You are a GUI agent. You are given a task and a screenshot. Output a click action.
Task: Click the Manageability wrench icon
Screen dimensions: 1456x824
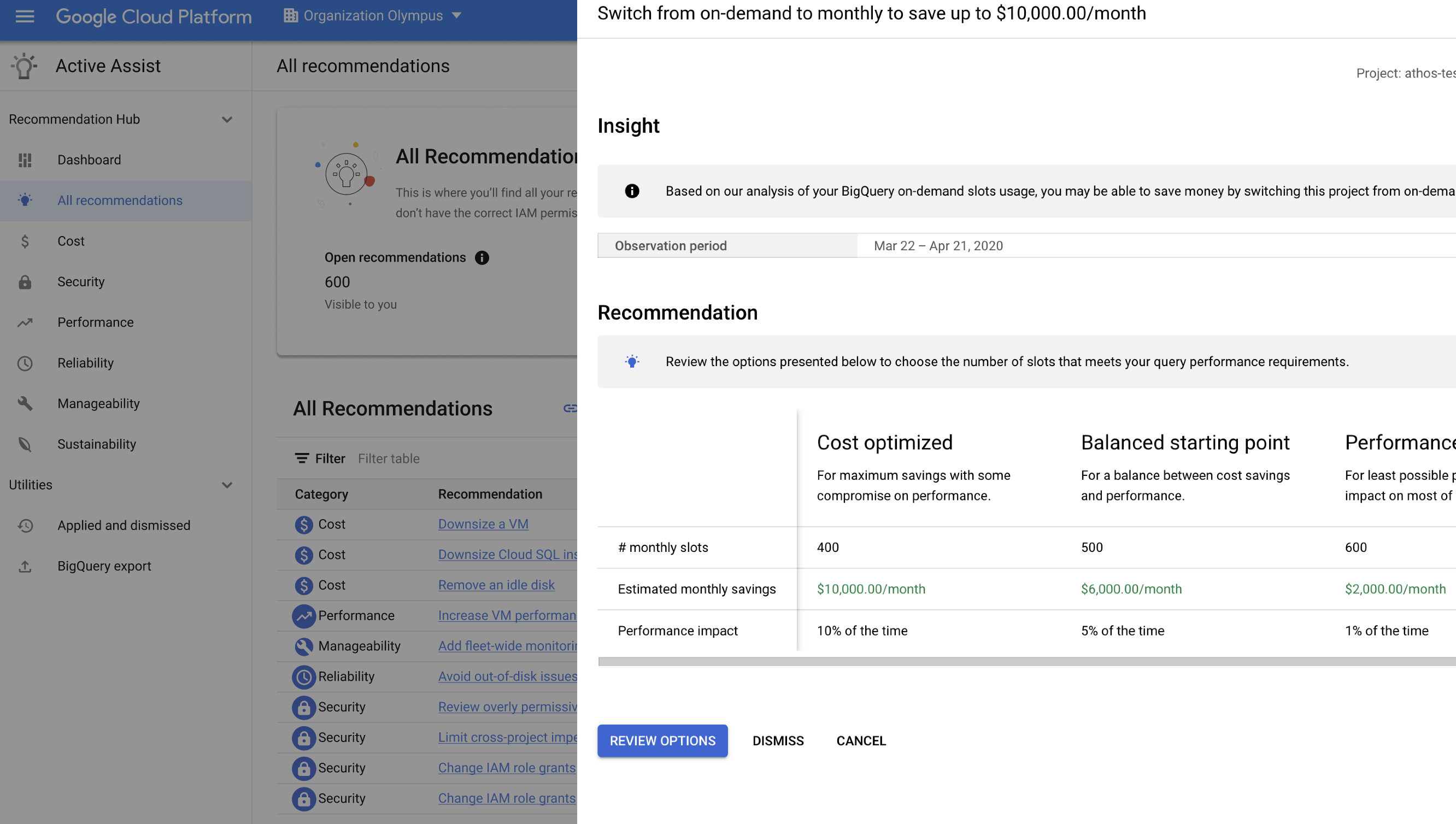26,403
